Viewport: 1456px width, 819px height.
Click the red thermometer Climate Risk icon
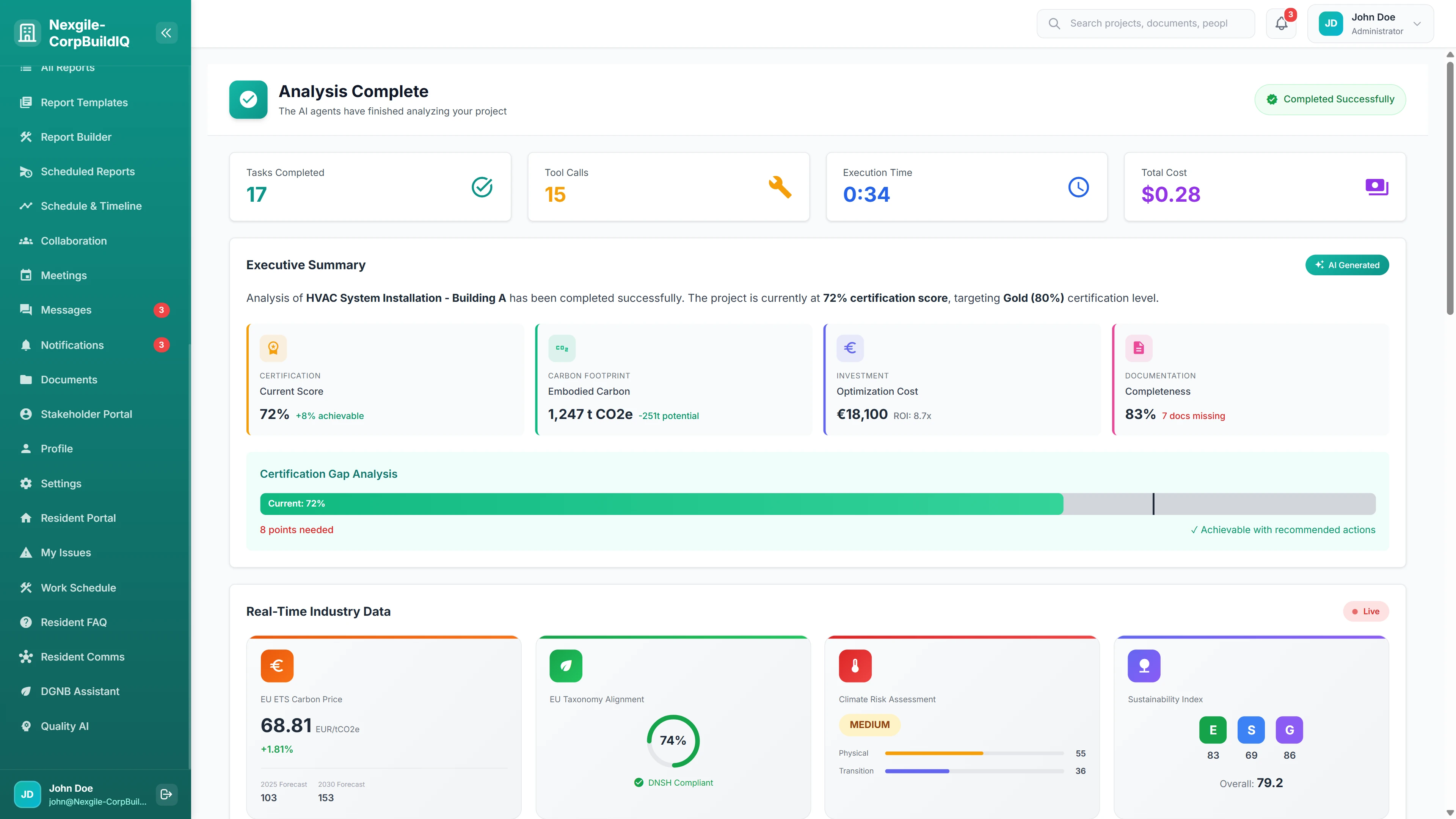[855, 666]
